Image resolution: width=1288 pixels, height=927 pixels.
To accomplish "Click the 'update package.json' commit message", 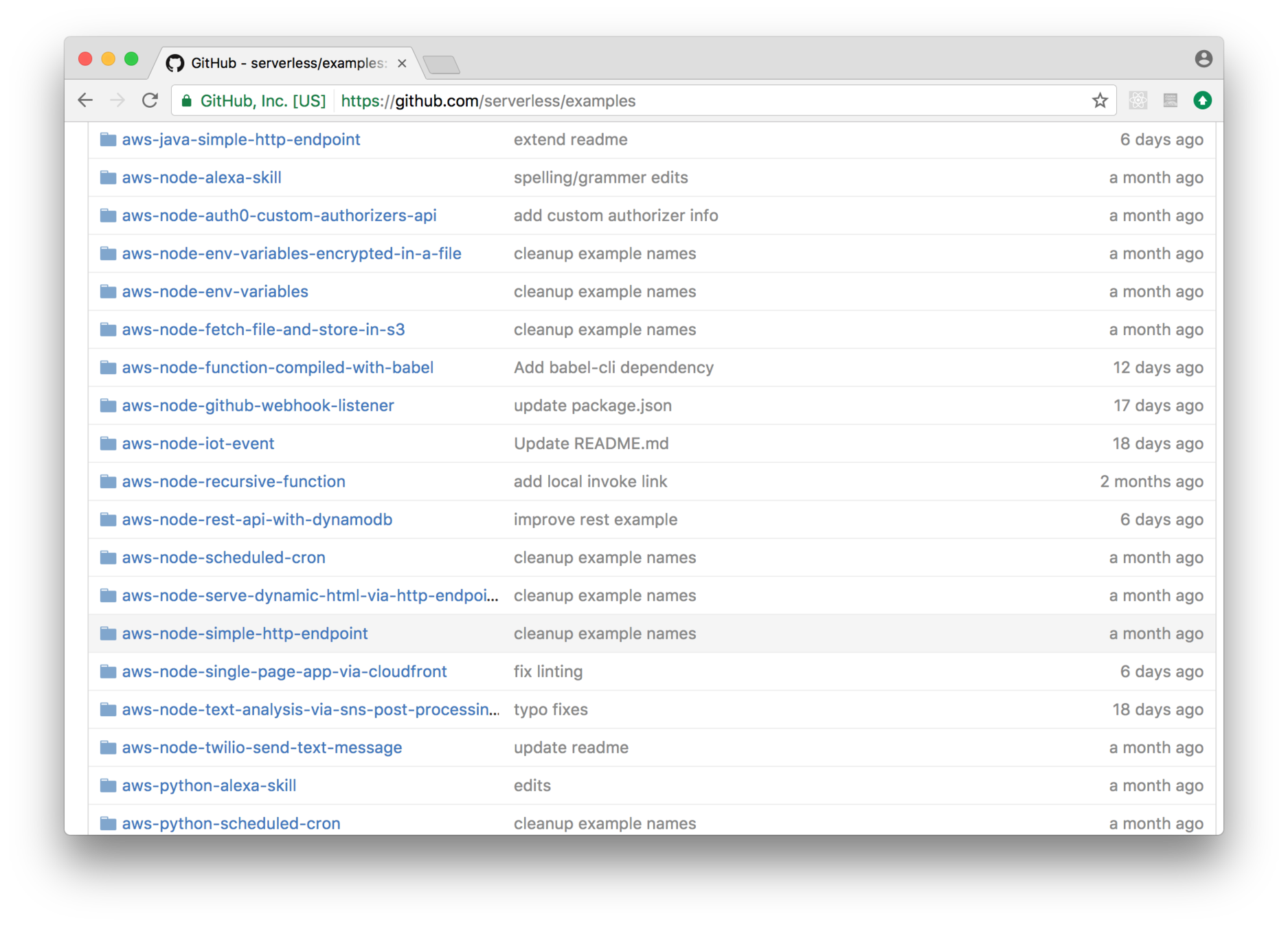I will click(x=593, y=405).
